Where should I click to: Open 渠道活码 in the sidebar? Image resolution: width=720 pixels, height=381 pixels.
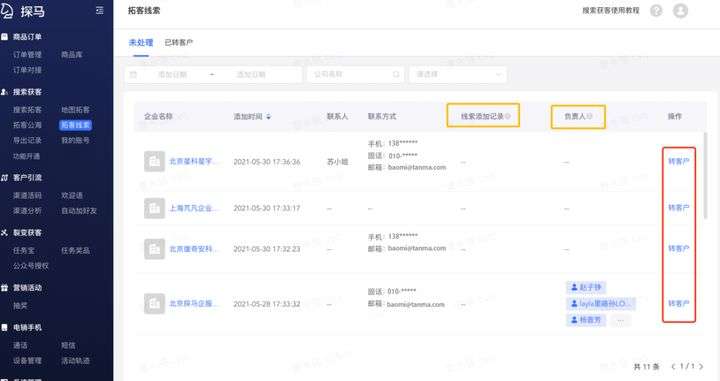(28, 196)
